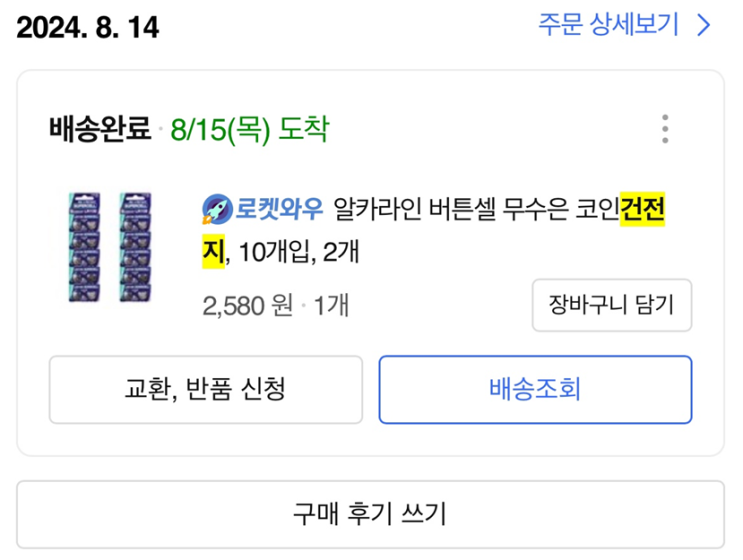
Task: Open the 주문 상세보기 order details link
Action: (x=608, y=25)
